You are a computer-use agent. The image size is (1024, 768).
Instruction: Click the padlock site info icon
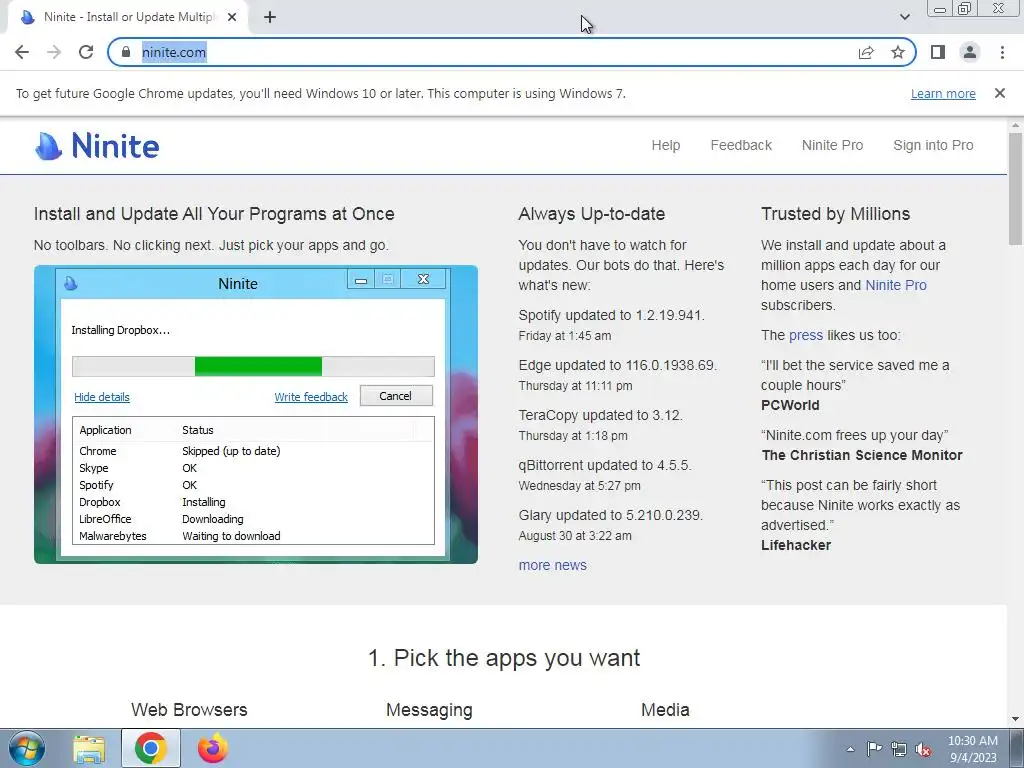tap(126, 52)
